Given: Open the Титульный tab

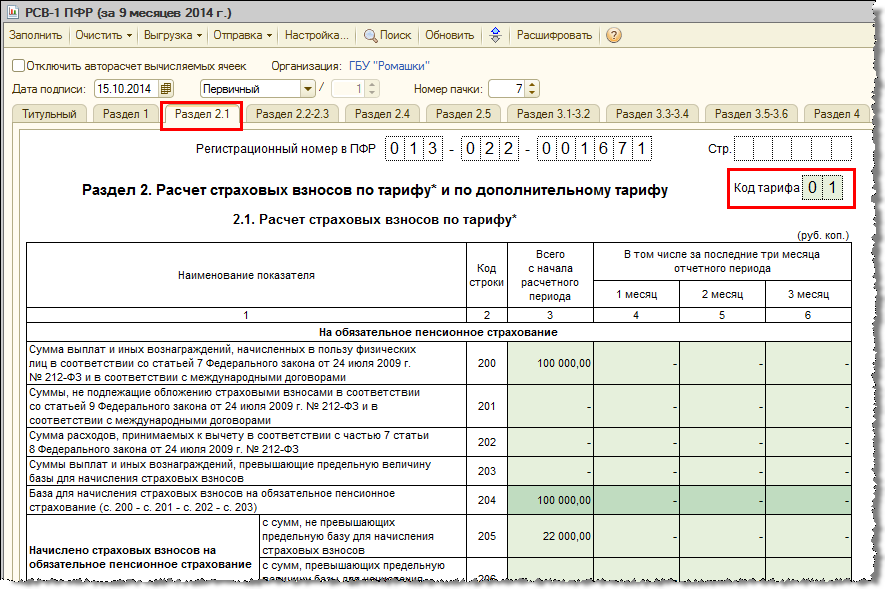Looking at the screenshot, I should pyautogui.click(x=49, y=114).
